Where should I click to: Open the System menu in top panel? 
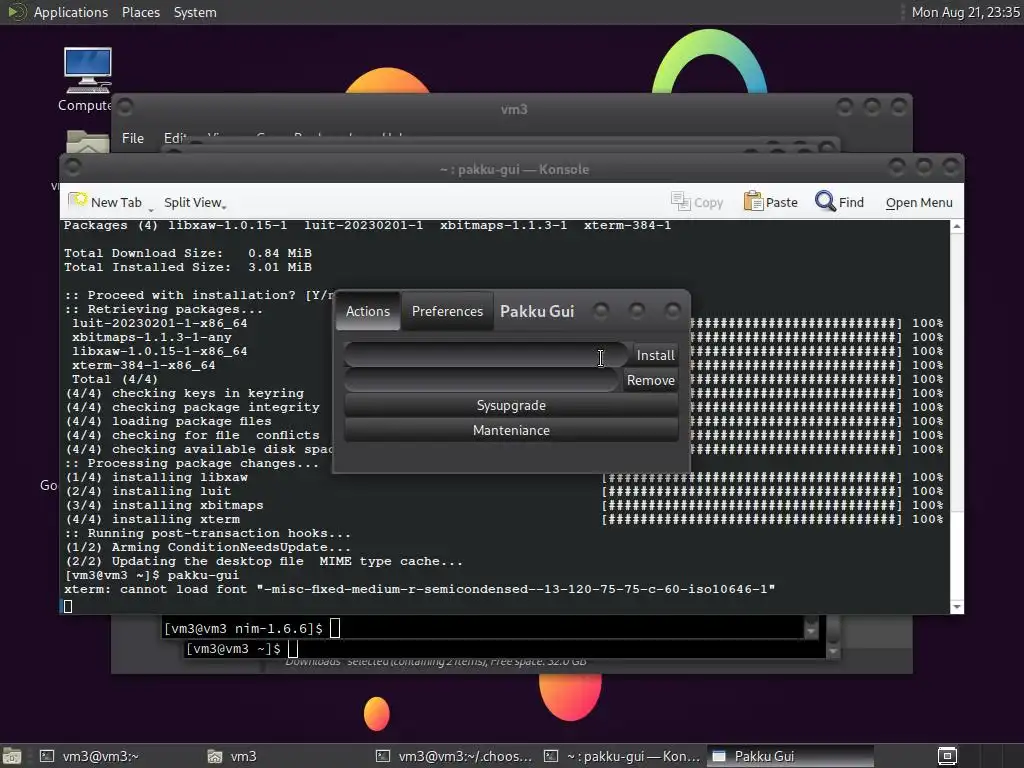pyautogui.click(x=195, y=12)
